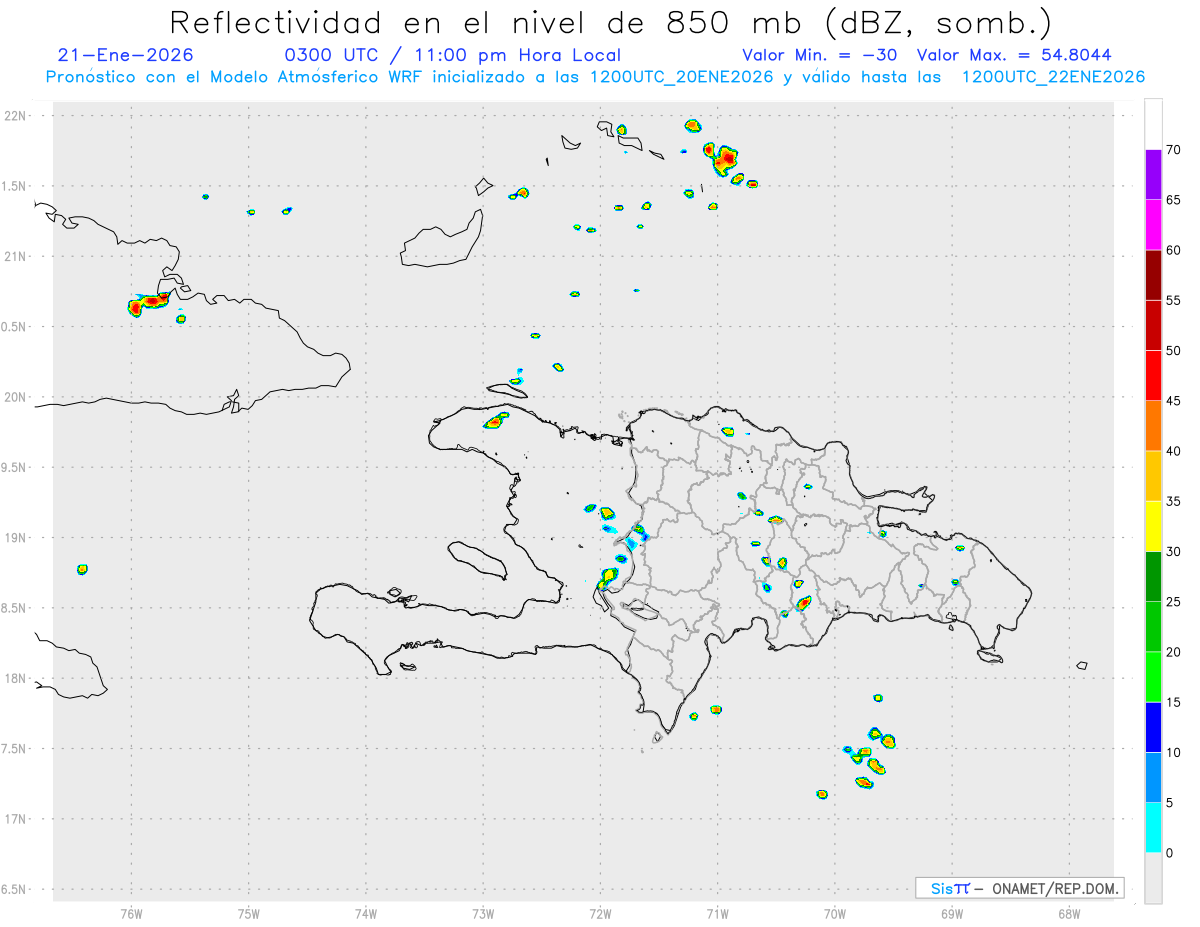Click the '18N' latitude label

17,678
